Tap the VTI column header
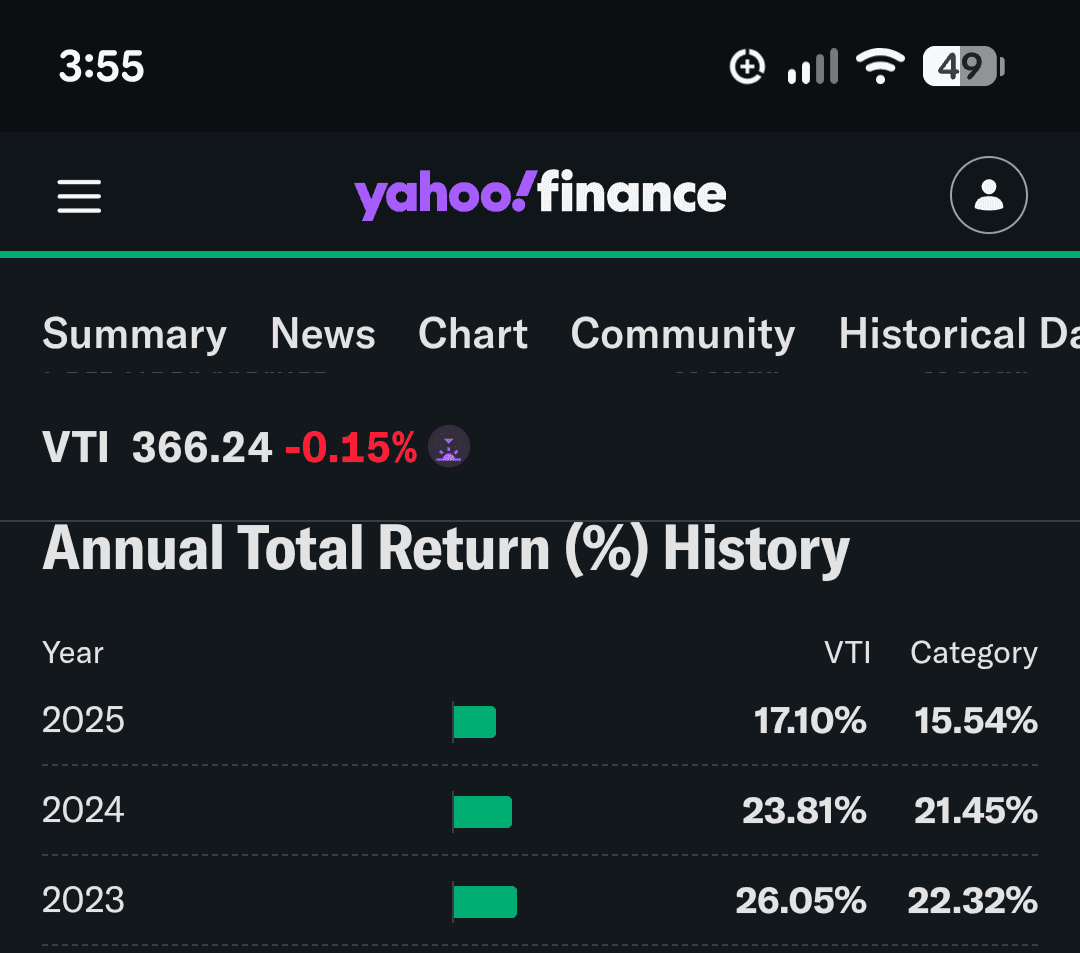The image size is (1080, 953). pyautogui.click(x=847, y=652)
